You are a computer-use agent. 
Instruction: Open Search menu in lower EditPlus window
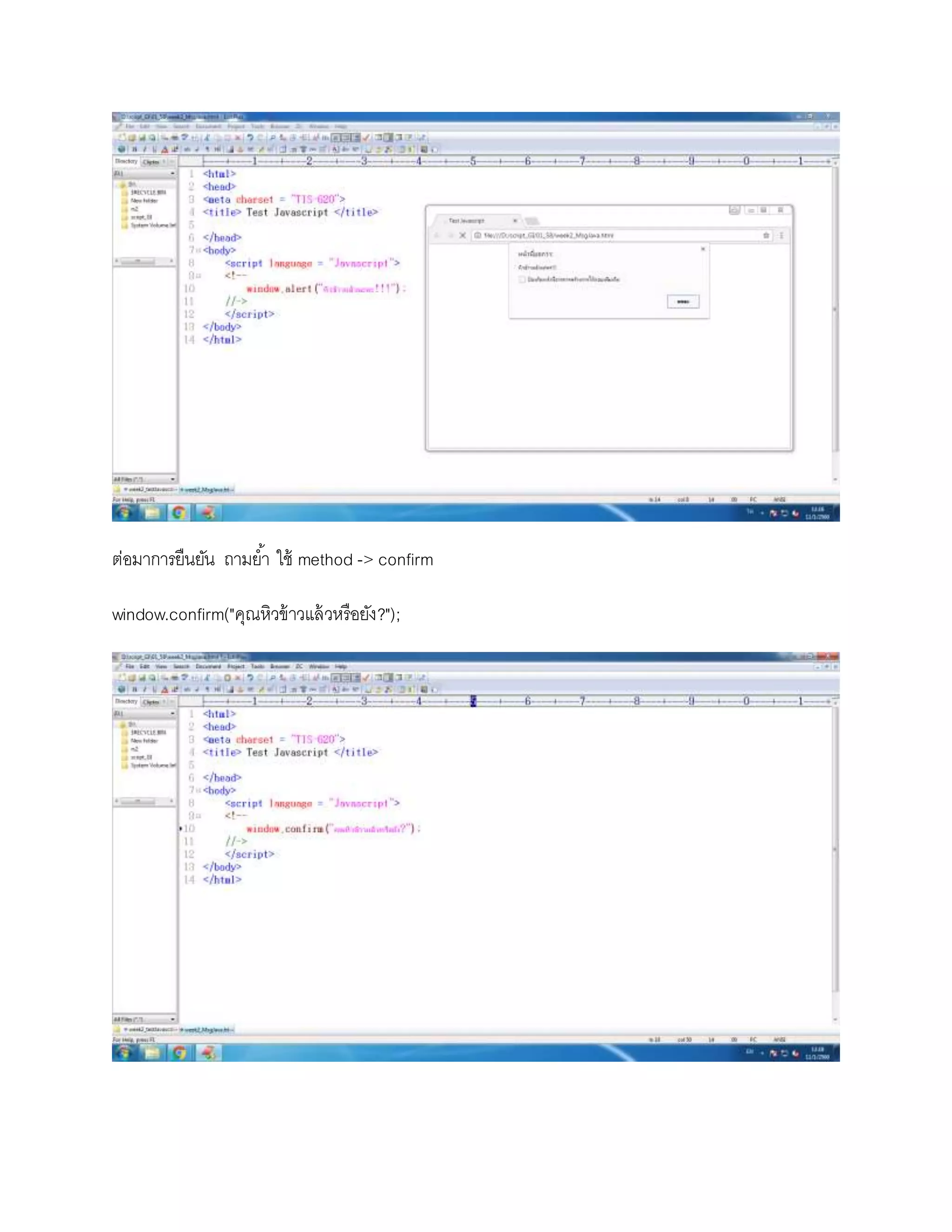(x=181, y=666)
